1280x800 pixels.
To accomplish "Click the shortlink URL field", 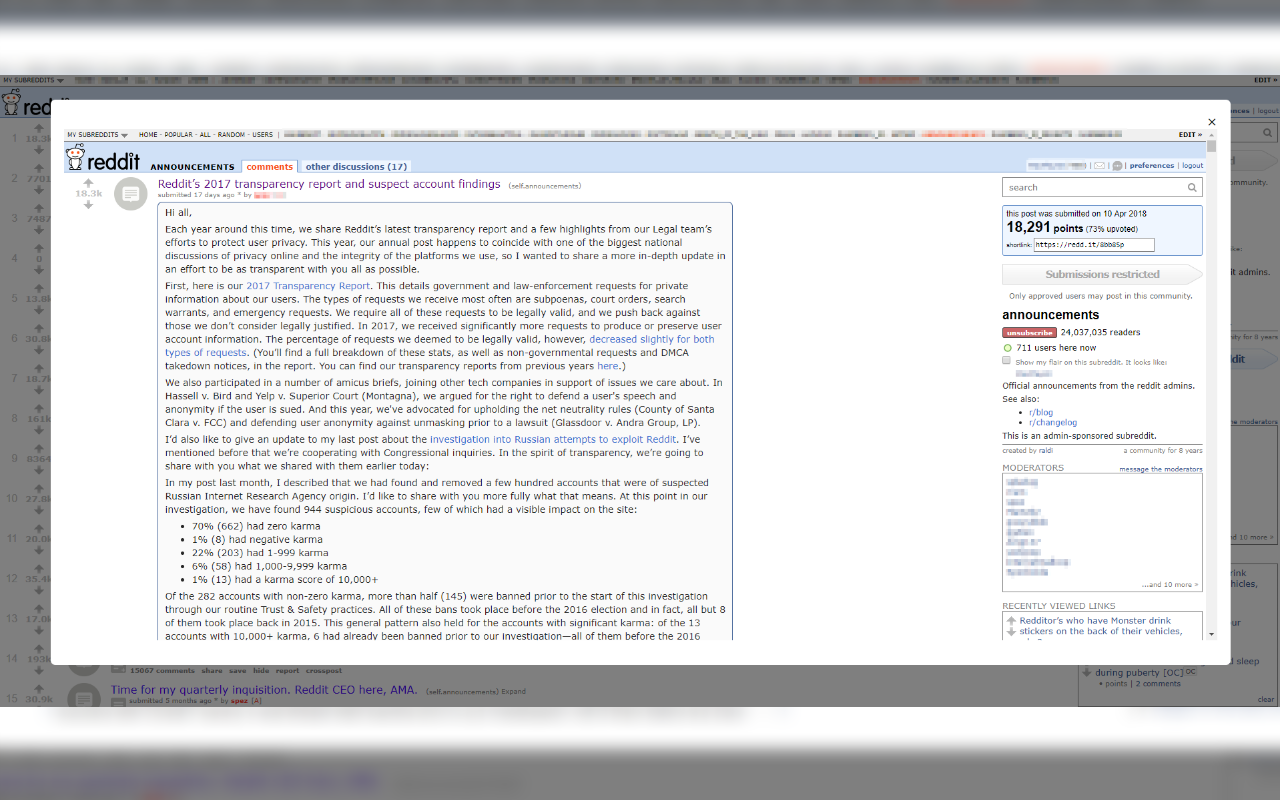I will (x=1094, y=244).
